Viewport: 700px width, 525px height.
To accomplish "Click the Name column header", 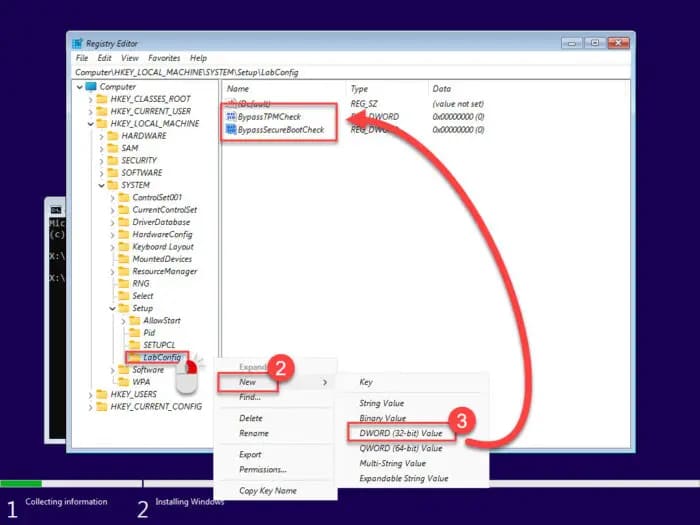I will [x=239, y=88].
